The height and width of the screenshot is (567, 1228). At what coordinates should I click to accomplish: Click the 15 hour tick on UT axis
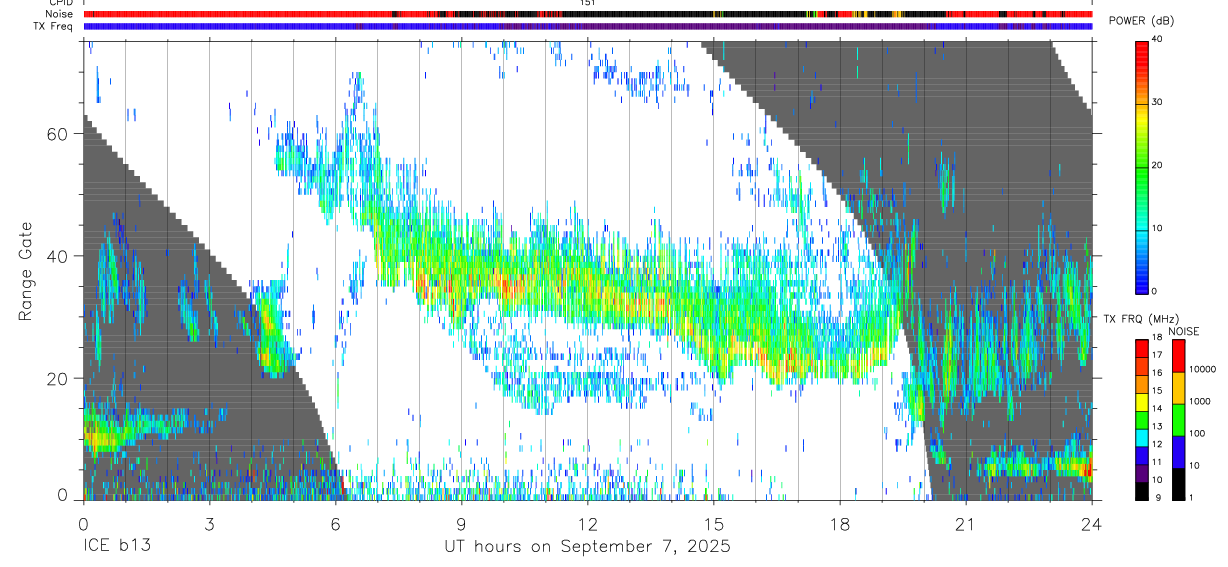click(x=714, y=522)
